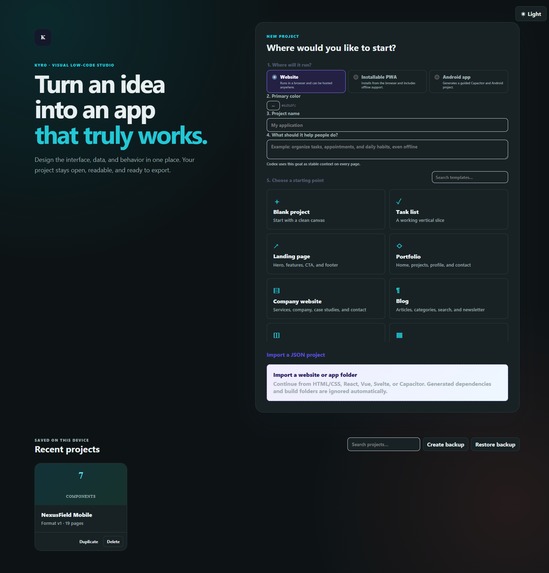
Task: Click the Restore backup button
Action: pyautogui.click(x=495, y=444)
